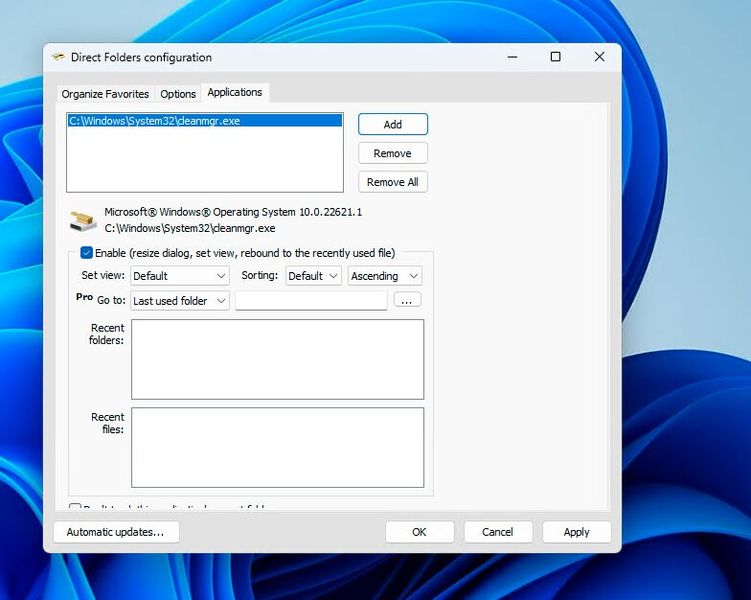Open the Options tab
The width and height of the screenshot is (751, 600).
pos(178,94)
